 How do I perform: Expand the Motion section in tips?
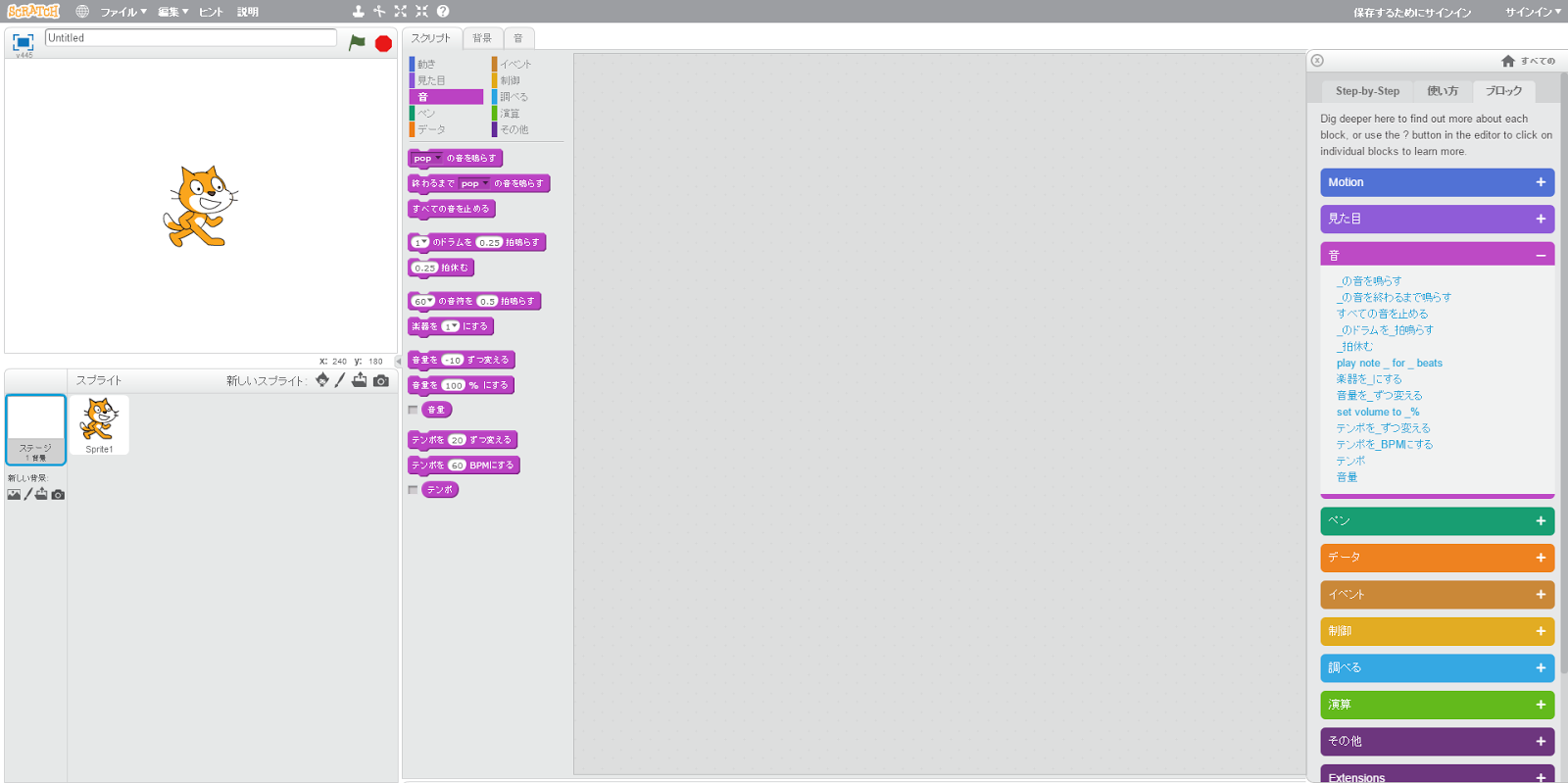point(1438,182)
